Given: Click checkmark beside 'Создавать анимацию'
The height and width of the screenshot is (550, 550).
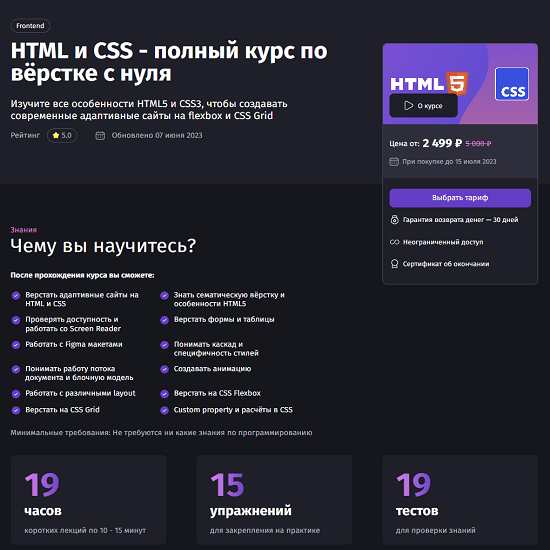Looking at the screenshot, I should (165, 369).
